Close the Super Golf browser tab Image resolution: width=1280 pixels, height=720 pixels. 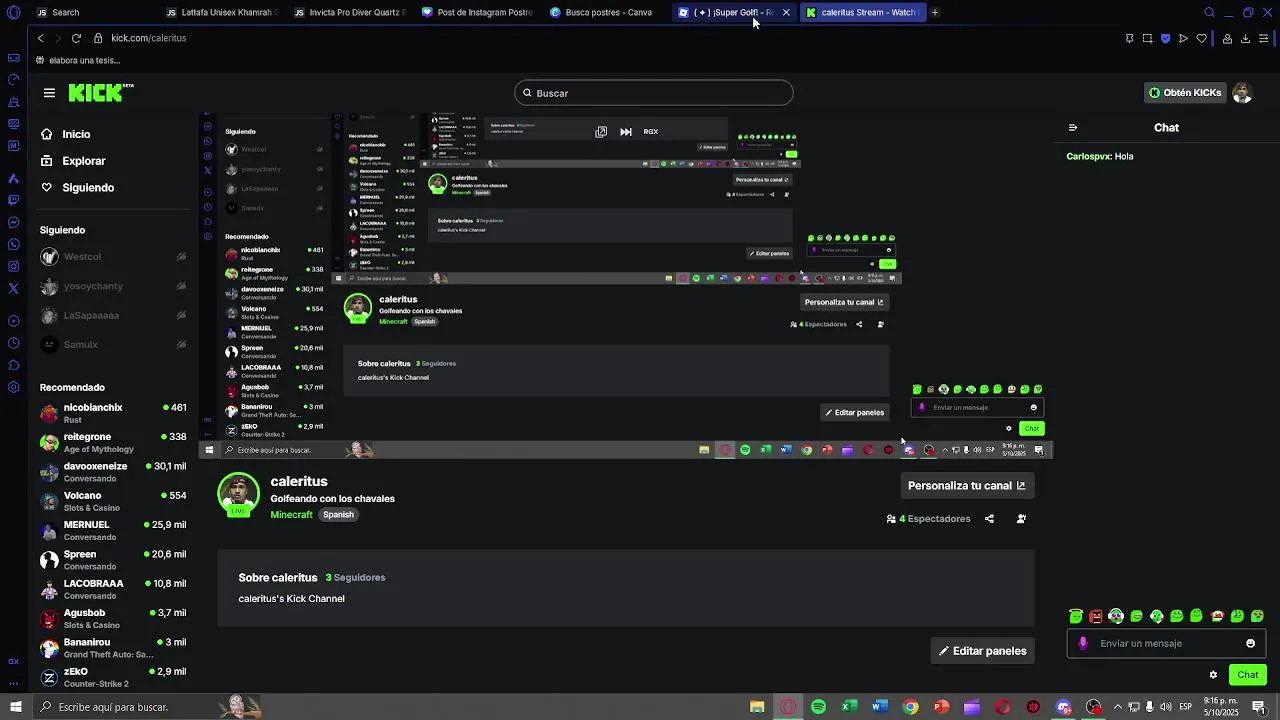tap(786, 12)
